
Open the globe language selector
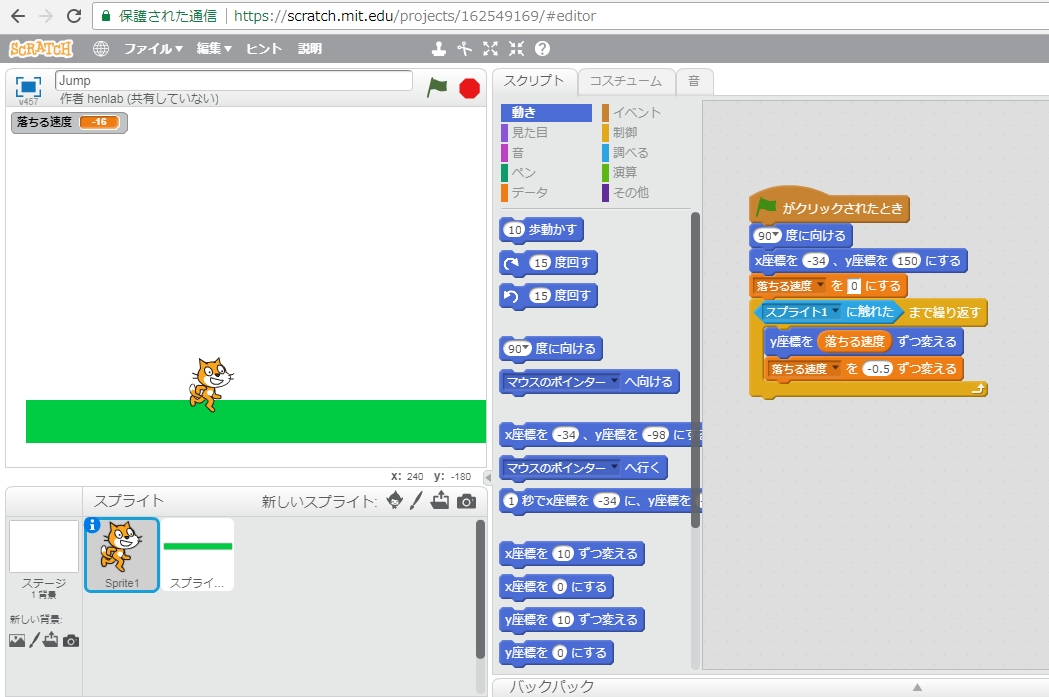click(101, 48)
